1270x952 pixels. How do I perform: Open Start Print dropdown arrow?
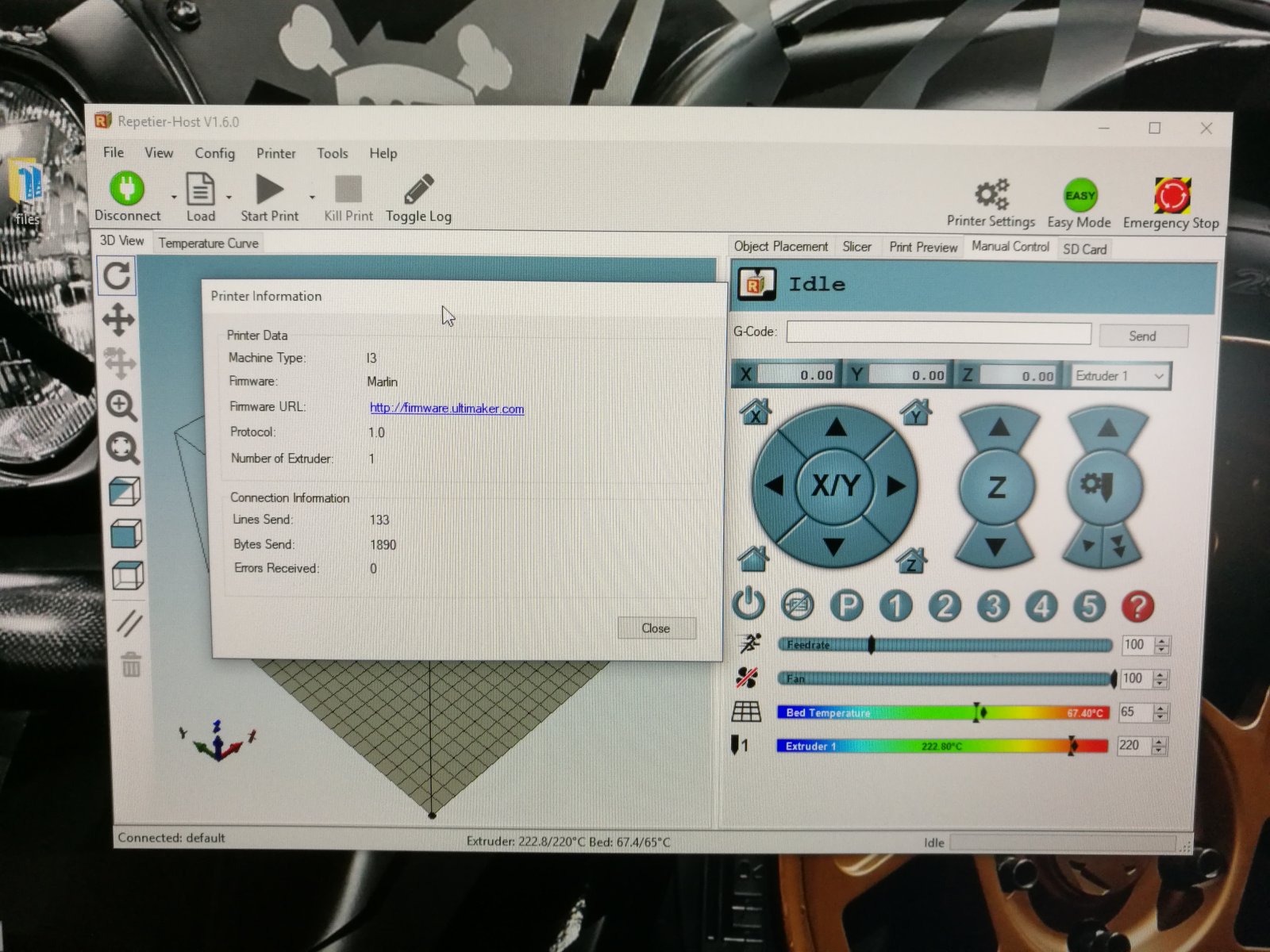click(312, 197)
